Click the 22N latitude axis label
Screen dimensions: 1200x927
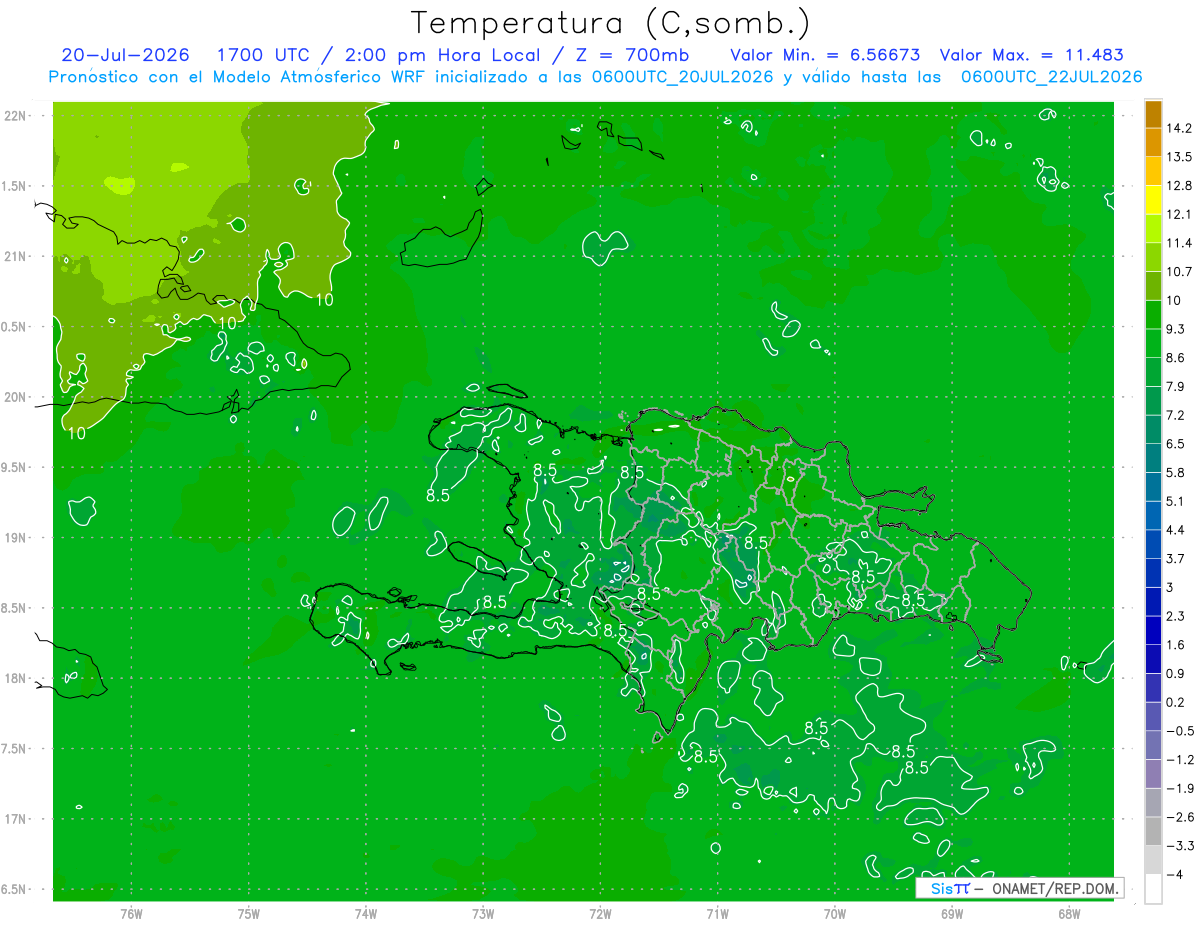pyautogui.click(x=16, y=116)
